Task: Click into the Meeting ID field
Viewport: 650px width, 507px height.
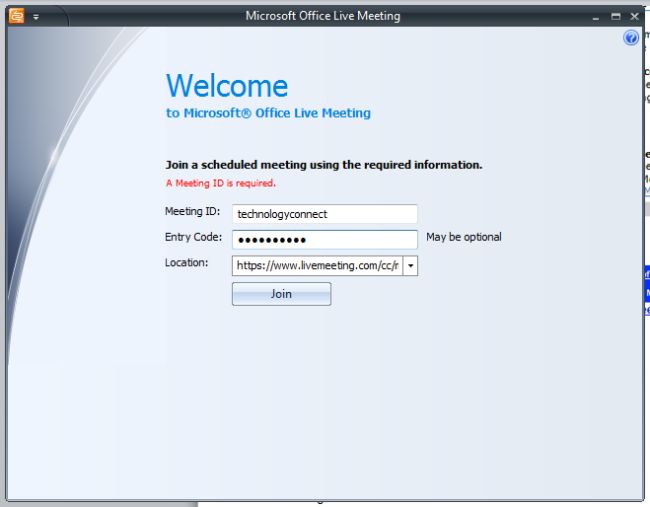Action: coord(325,214)
